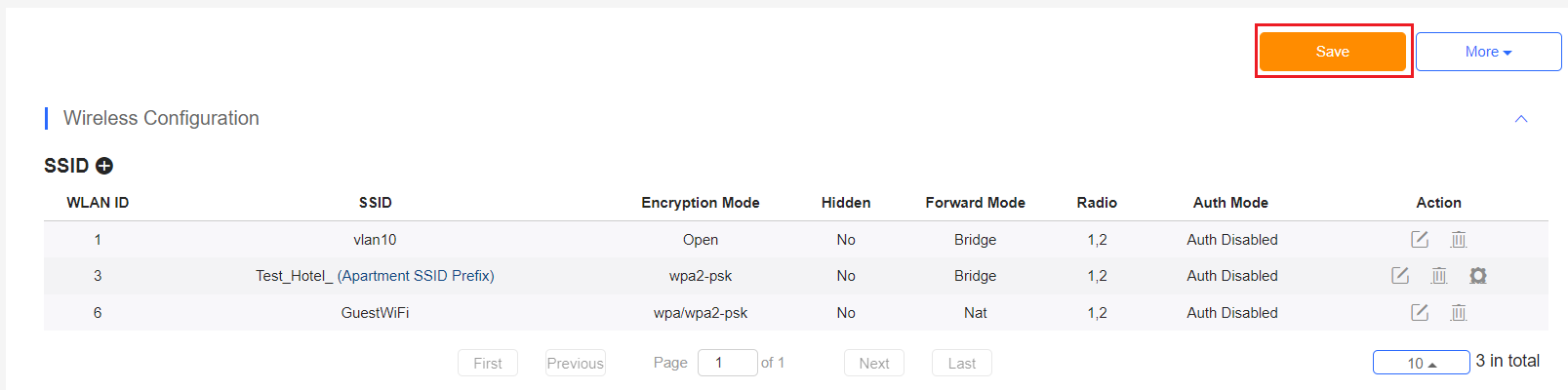Click the Encryption Mode column header
The height and width of the screenshot is (390, 1568).
click(701, 203)
